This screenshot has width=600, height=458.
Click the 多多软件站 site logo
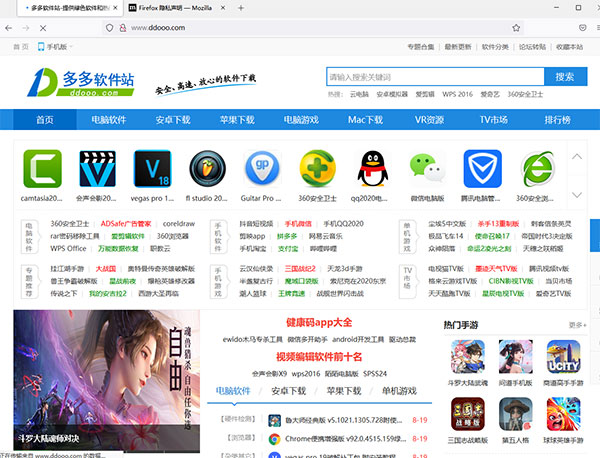click(80, 82)
